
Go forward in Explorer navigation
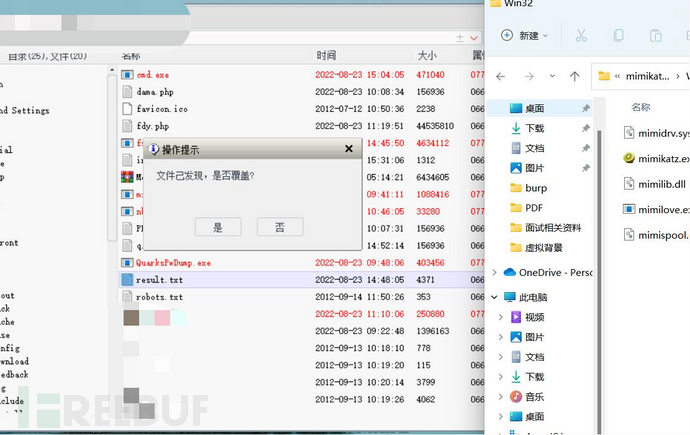tap(529, 77)
